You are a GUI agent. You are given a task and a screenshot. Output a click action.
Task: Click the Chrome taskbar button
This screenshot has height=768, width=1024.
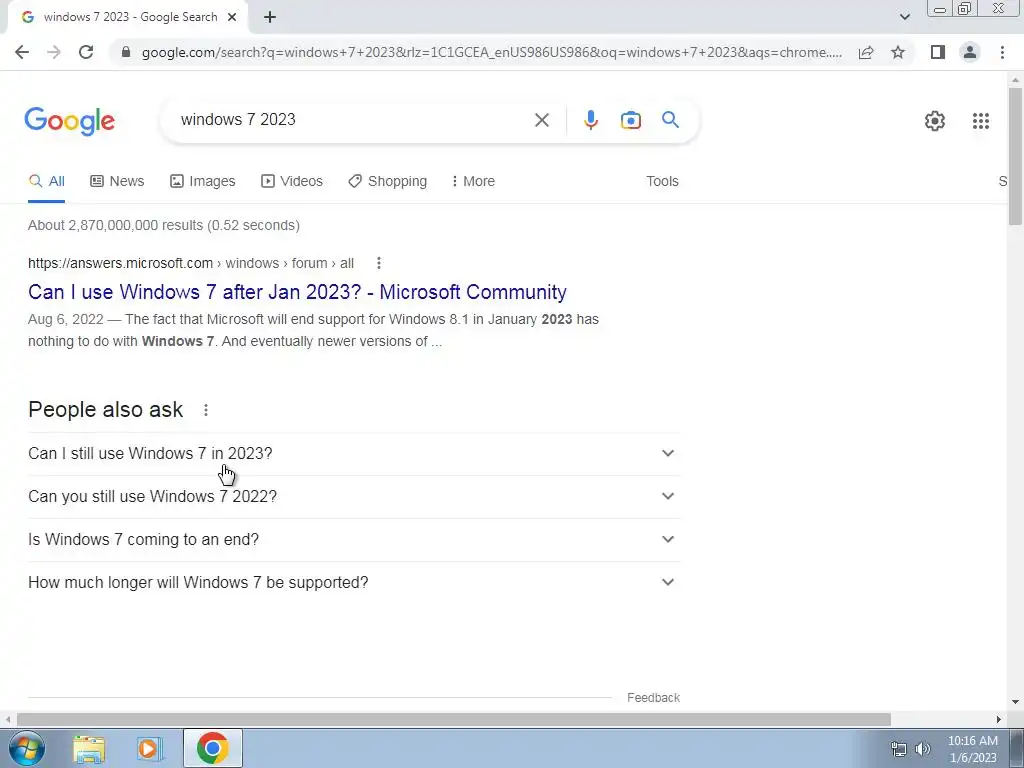212,748
